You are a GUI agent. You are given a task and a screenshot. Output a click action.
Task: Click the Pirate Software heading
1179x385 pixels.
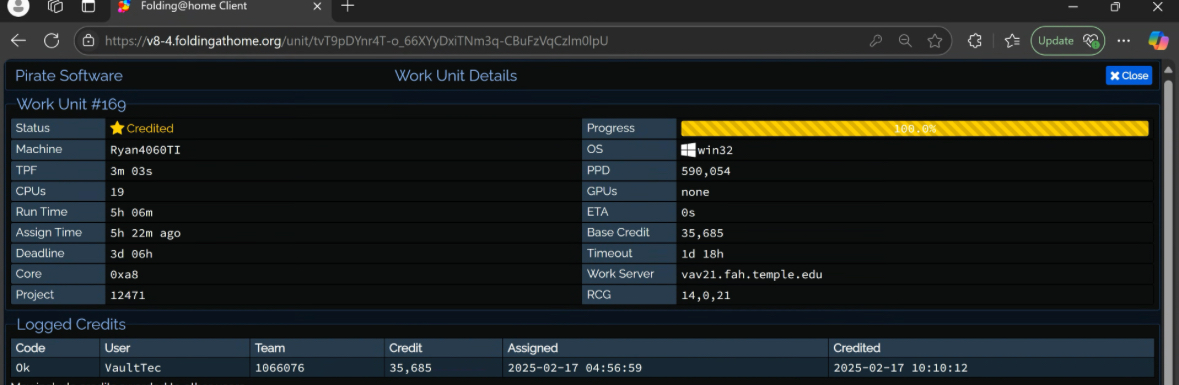[x=68, y=75]
